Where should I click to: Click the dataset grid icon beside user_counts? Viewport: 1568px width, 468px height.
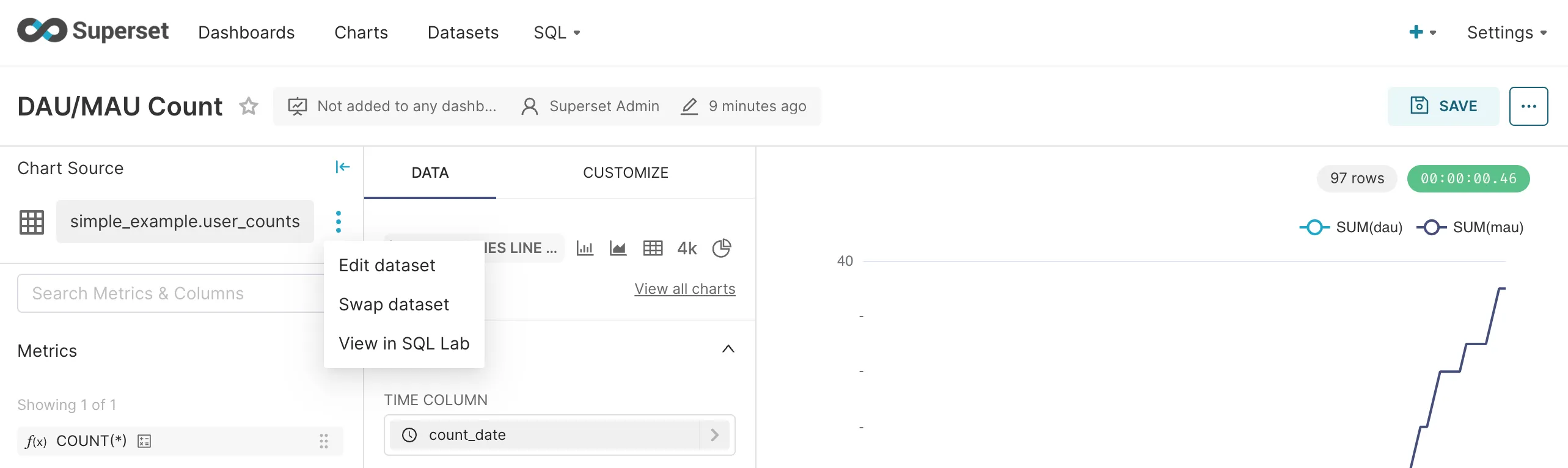32,222
